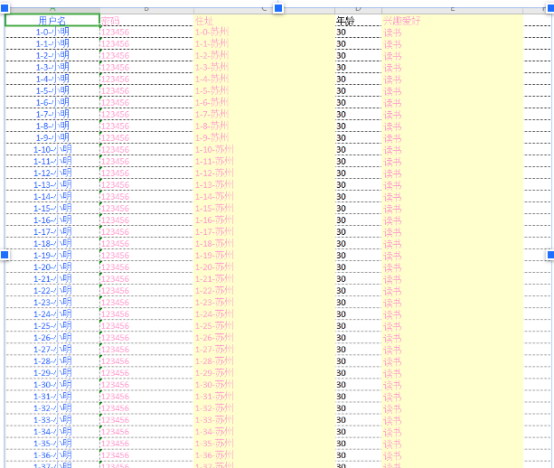Image resolution: width=554 pixels, height=468 pixels.
Task: Click the left-middle blue resize handle
Action: pyautogui.click(x=5, y=254)
